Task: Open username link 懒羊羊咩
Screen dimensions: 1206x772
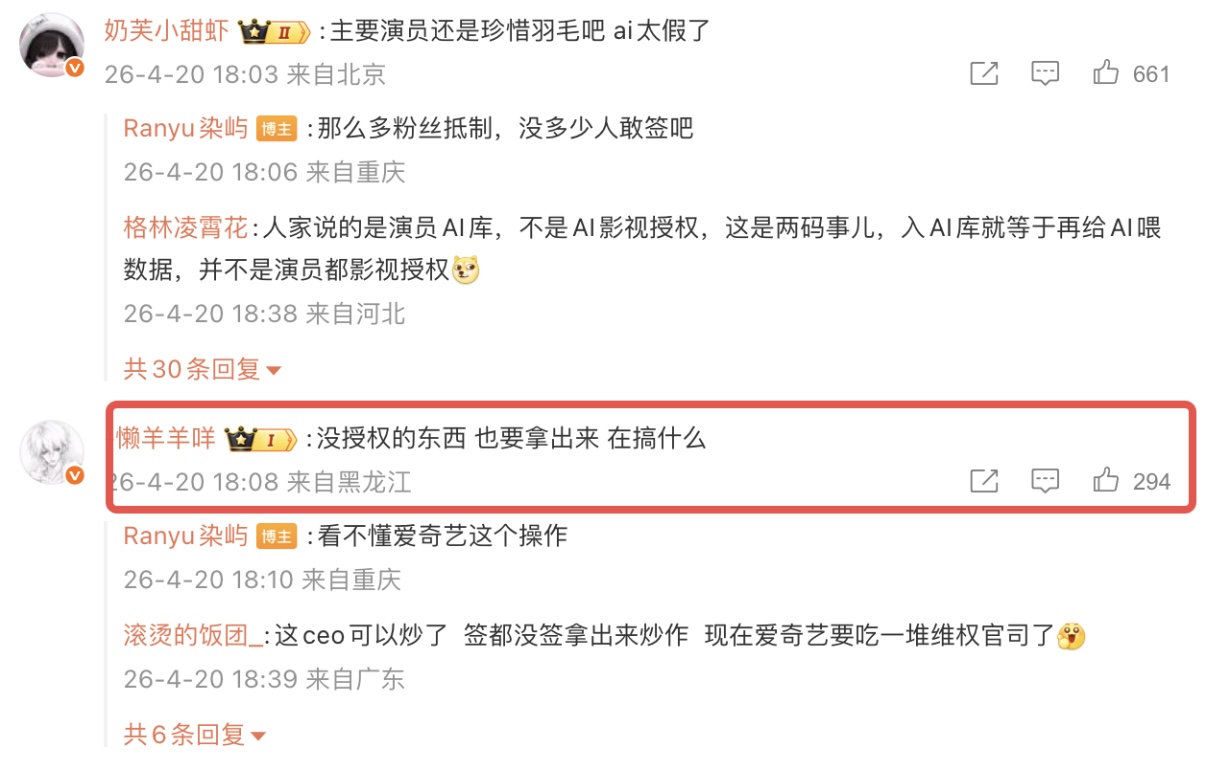Action: coord(166,438)
